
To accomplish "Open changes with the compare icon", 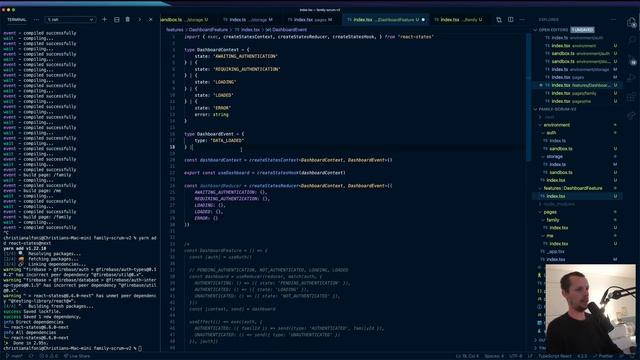I will point(499,20).
